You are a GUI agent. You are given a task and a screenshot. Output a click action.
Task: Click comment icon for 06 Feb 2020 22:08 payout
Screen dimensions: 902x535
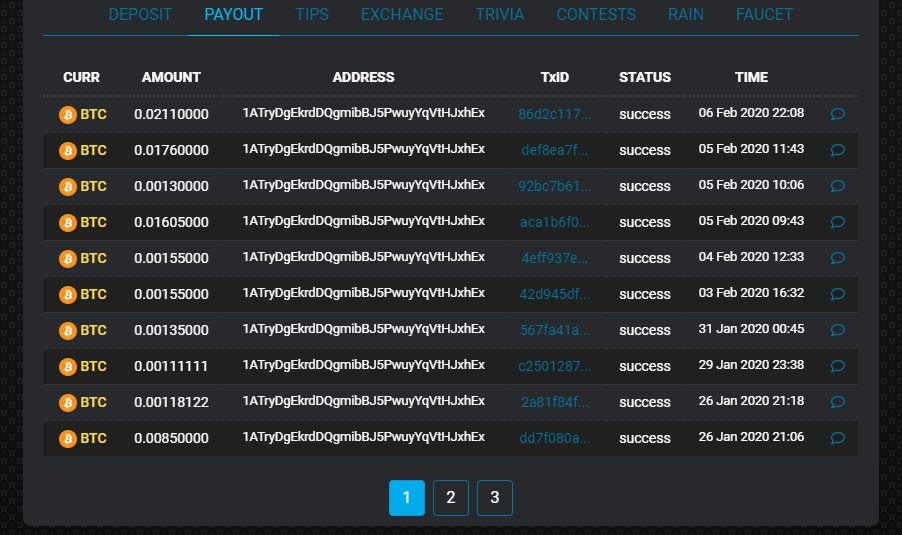[837, 114]
